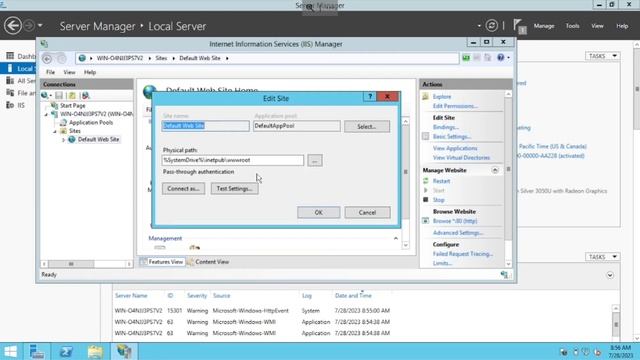Click the OK button in Edit Site
This screenshot has height=360, width=640.
318,212
